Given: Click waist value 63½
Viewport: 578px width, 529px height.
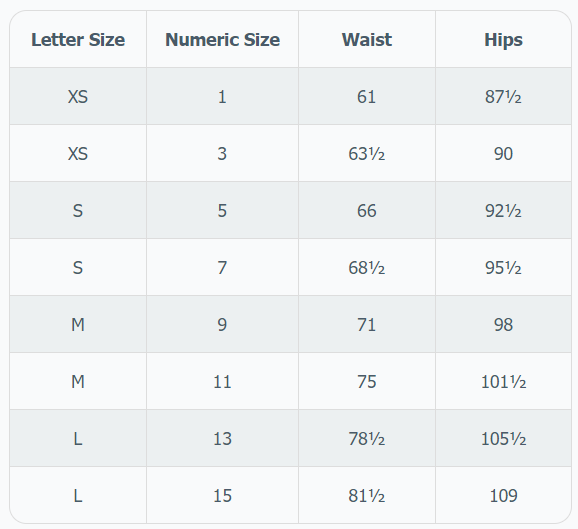Looking at the screenshot, I should click(x=367, y=153).
